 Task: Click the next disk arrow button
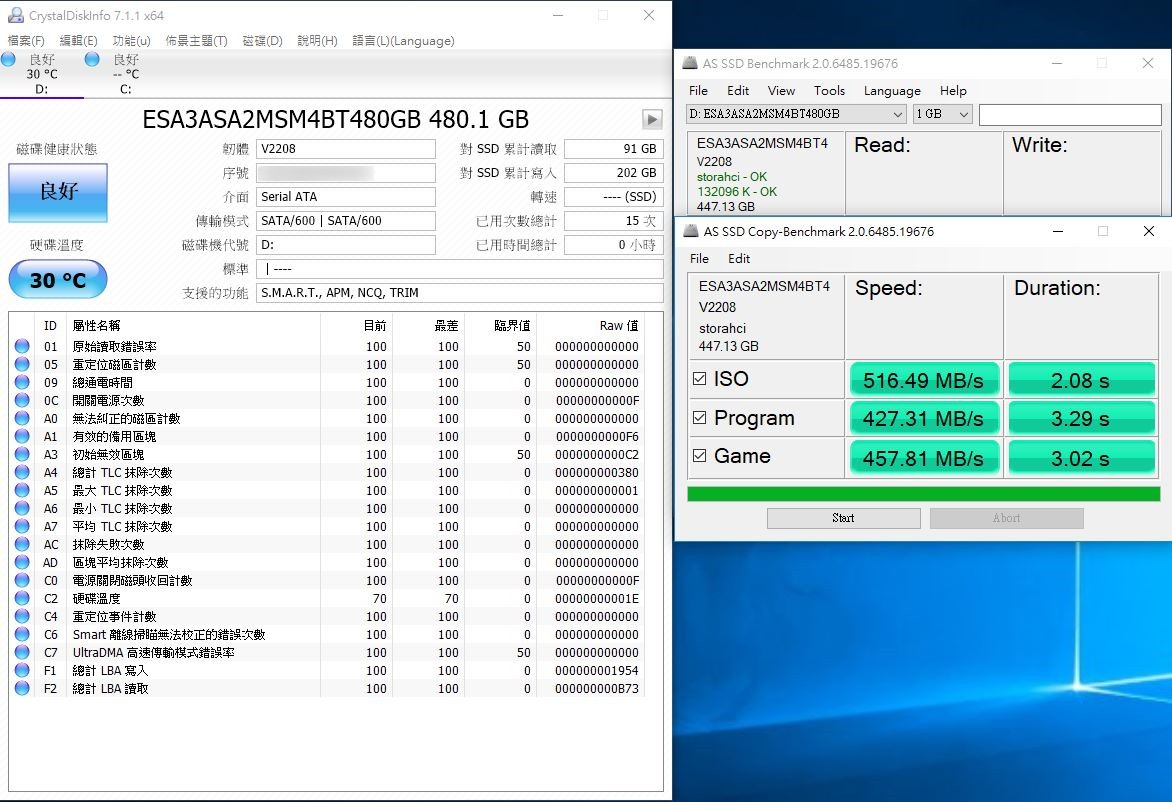pyautogui.click(x=652, y=119)
